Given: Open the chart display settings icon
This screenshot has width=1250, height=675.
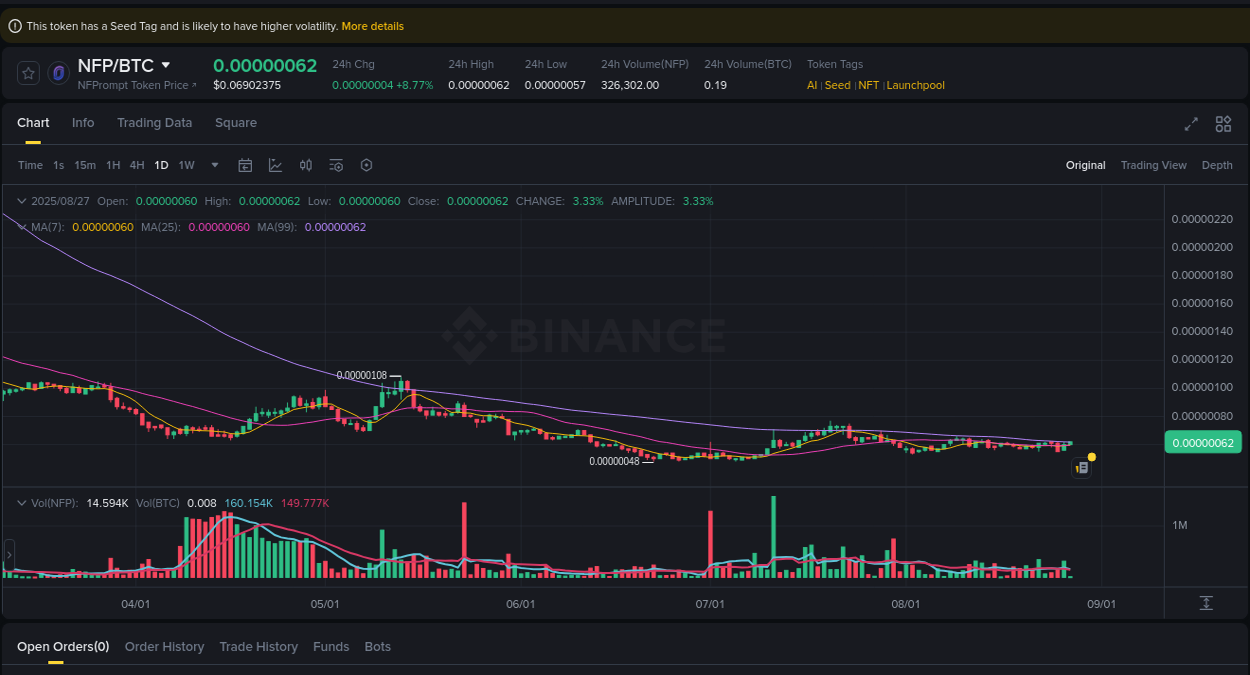Looking at the screenshot, I should [x=336, y=165].
